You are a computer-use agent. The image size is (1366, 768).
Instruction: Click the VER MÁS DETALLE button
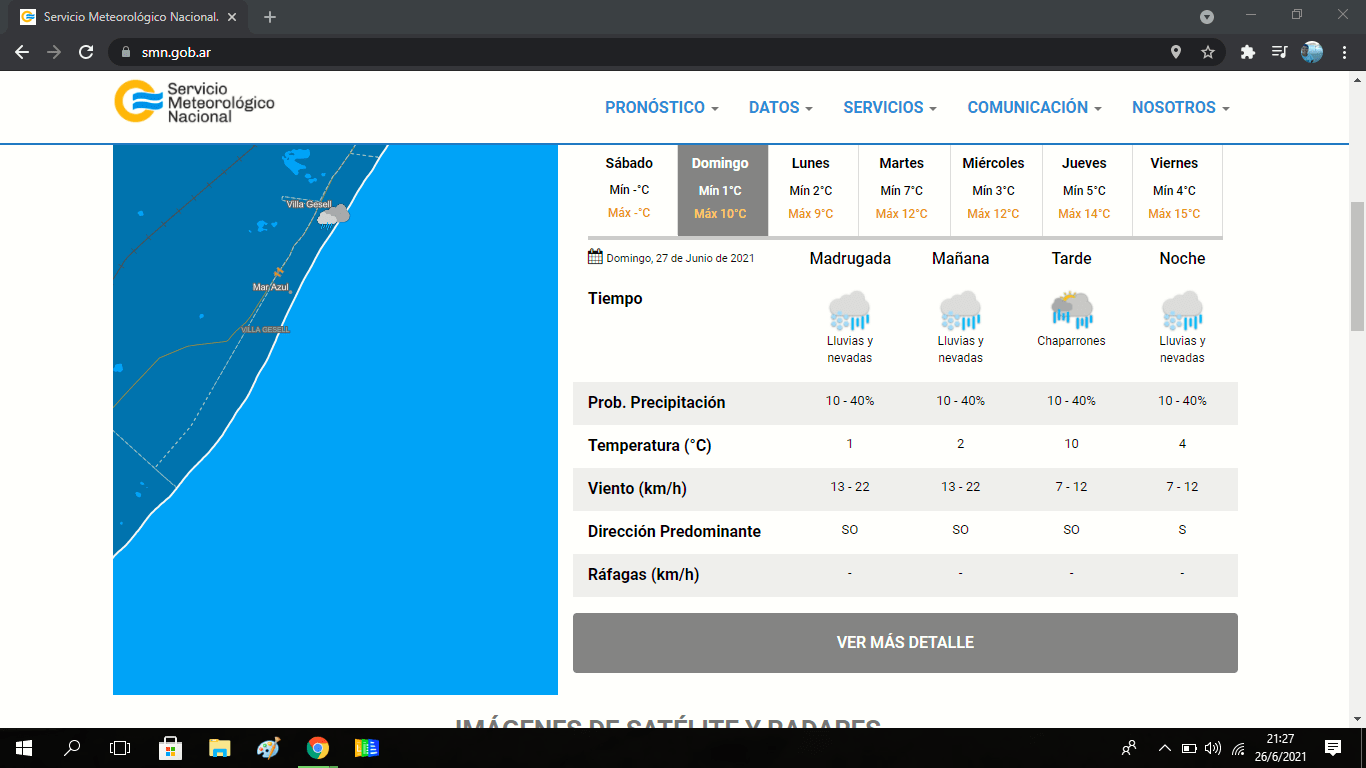[x=905, y=643]
